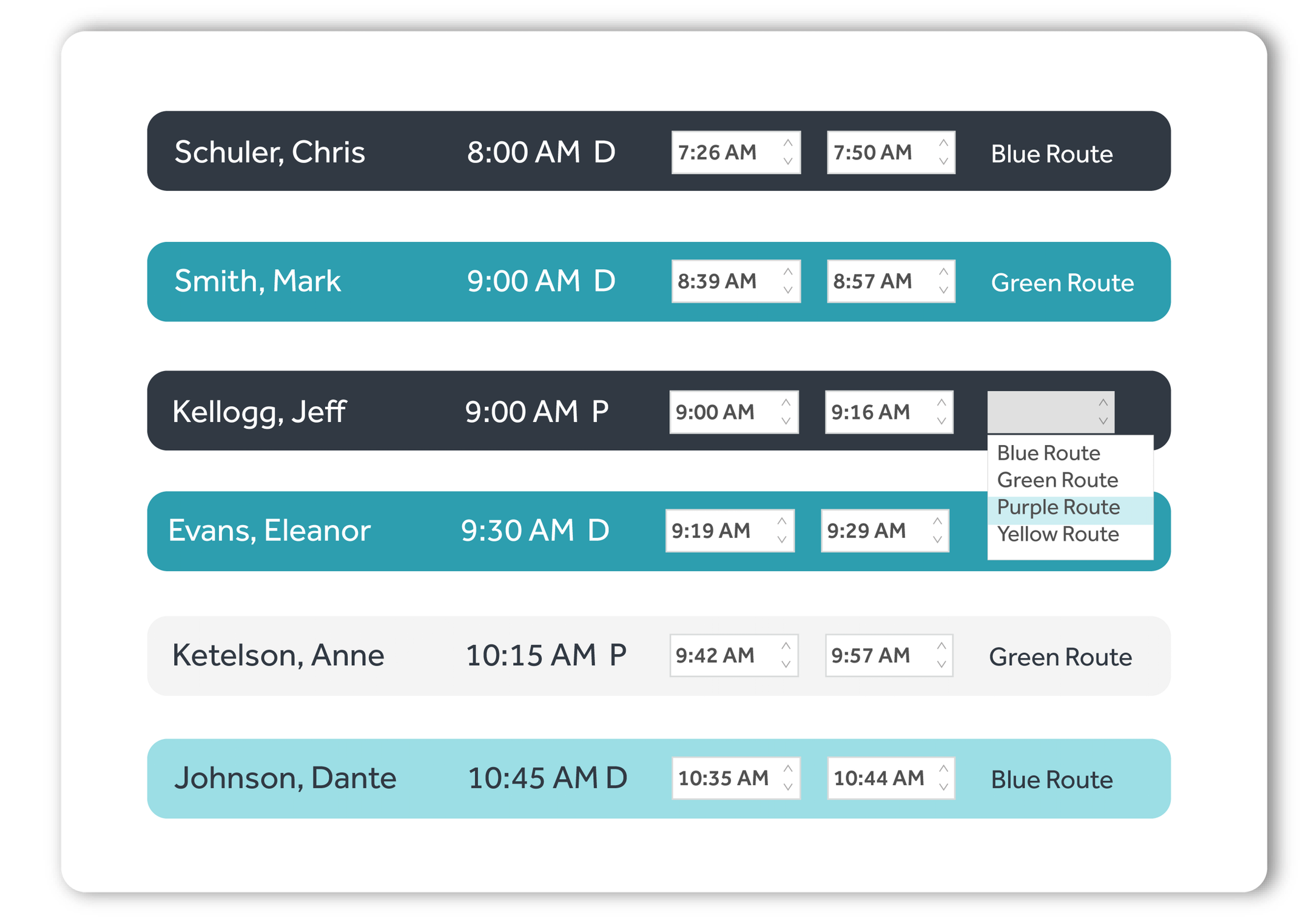Click Schuler's 8:00 AM D appointment

[x=541, y=152]
